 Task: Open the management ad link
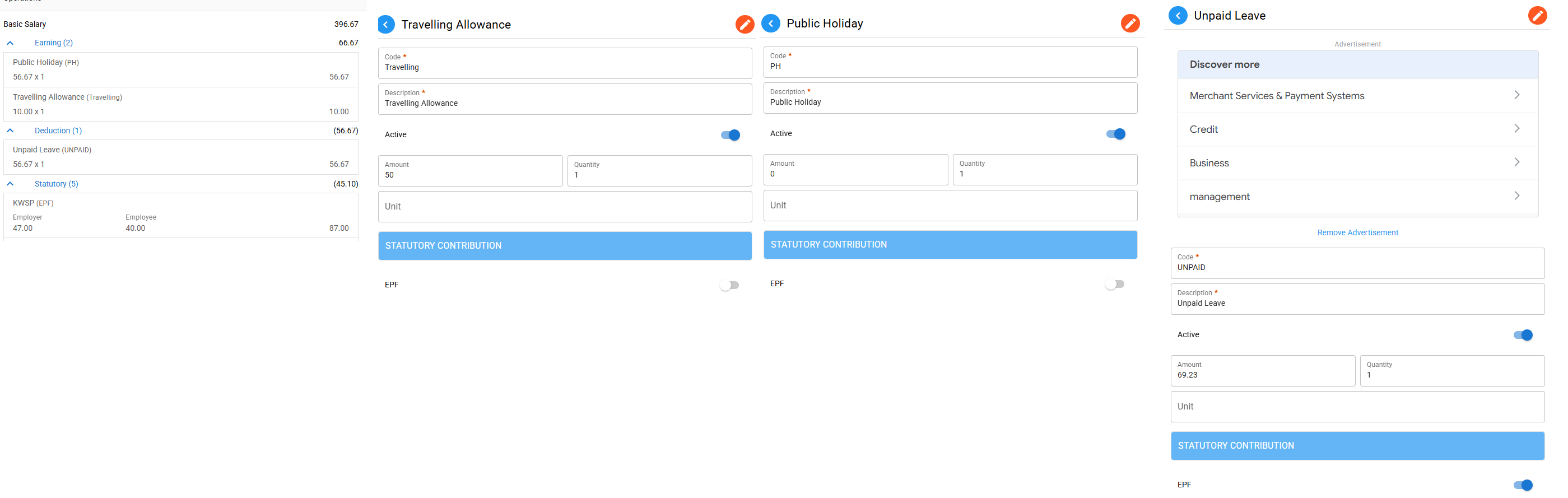(1357, 196)
